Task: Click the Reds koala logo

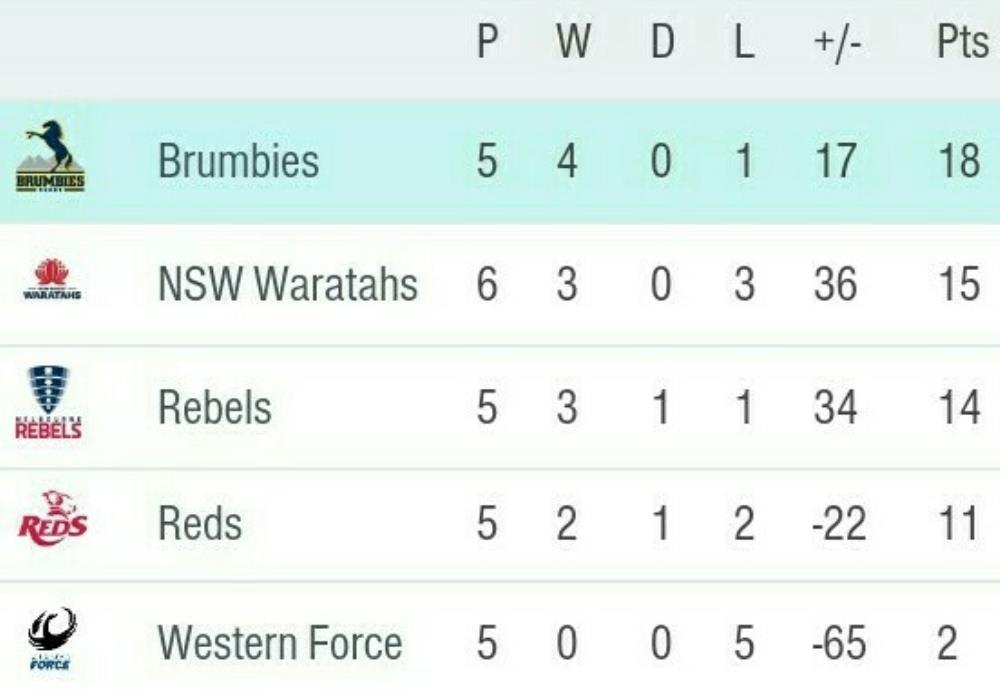Action: click(52, 519)
